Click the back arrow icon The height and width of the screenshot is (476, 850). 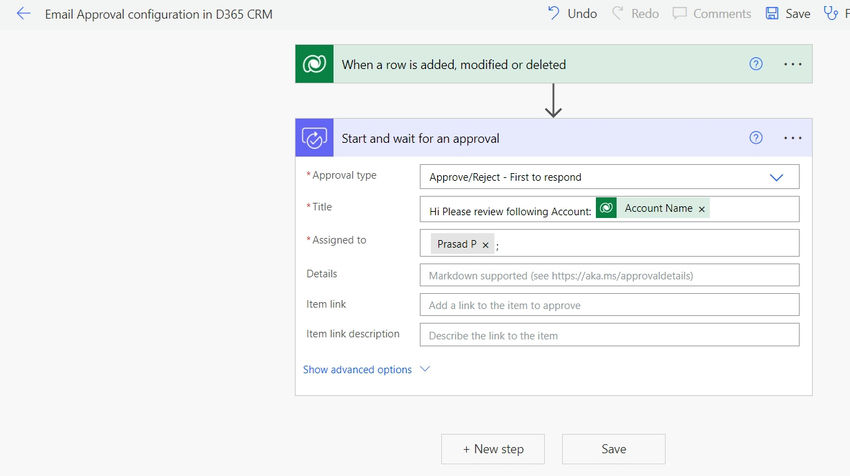click(x=24, y=14)
